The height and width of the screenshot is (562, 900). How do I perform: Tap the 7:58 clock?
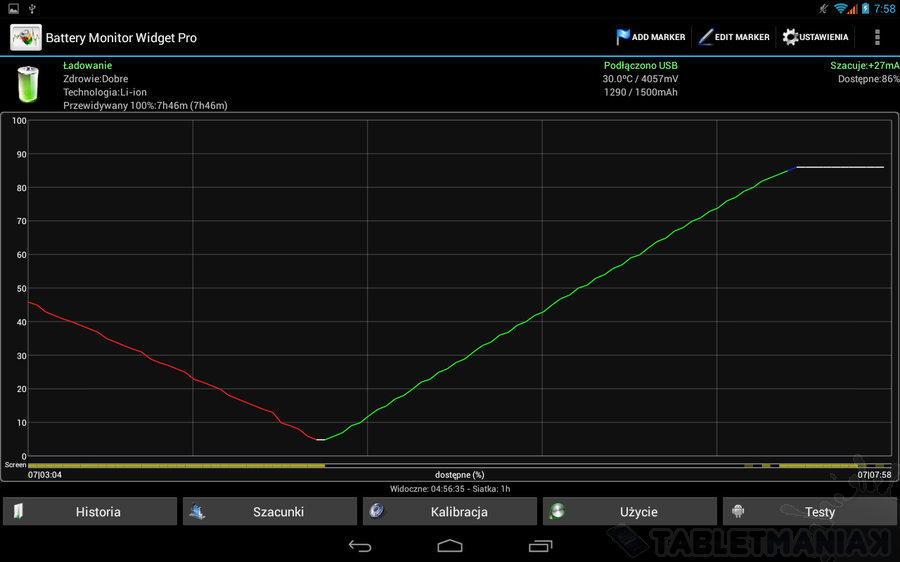coord(885,9)
